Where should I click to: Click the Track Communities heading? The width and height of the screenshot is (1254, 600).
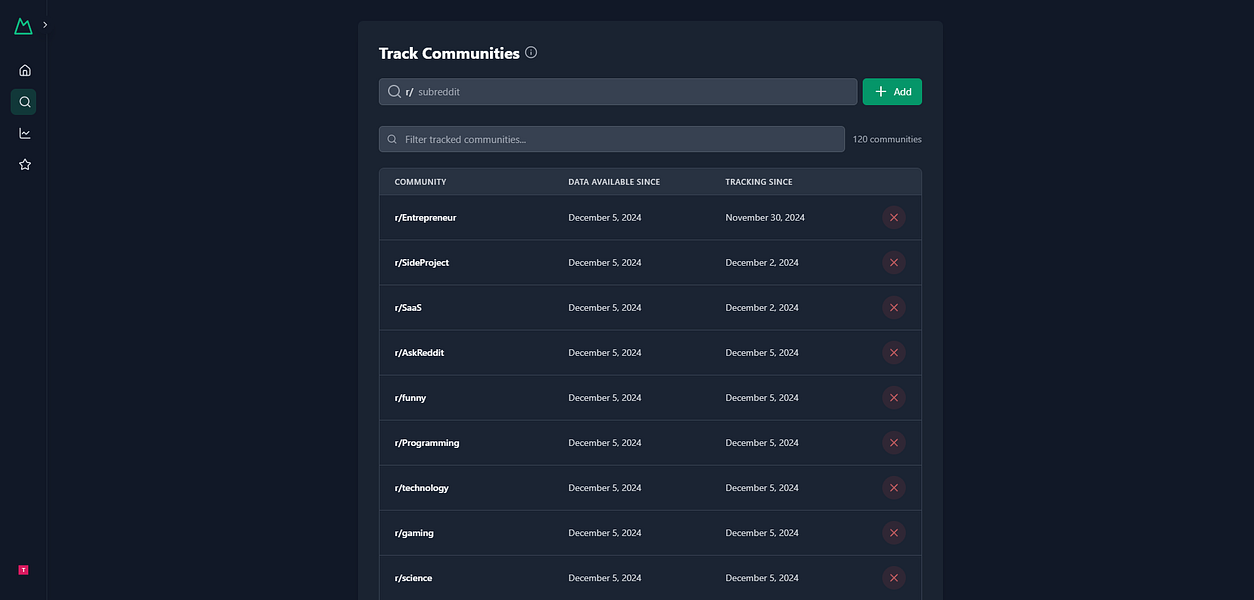[x=449, y=53]
